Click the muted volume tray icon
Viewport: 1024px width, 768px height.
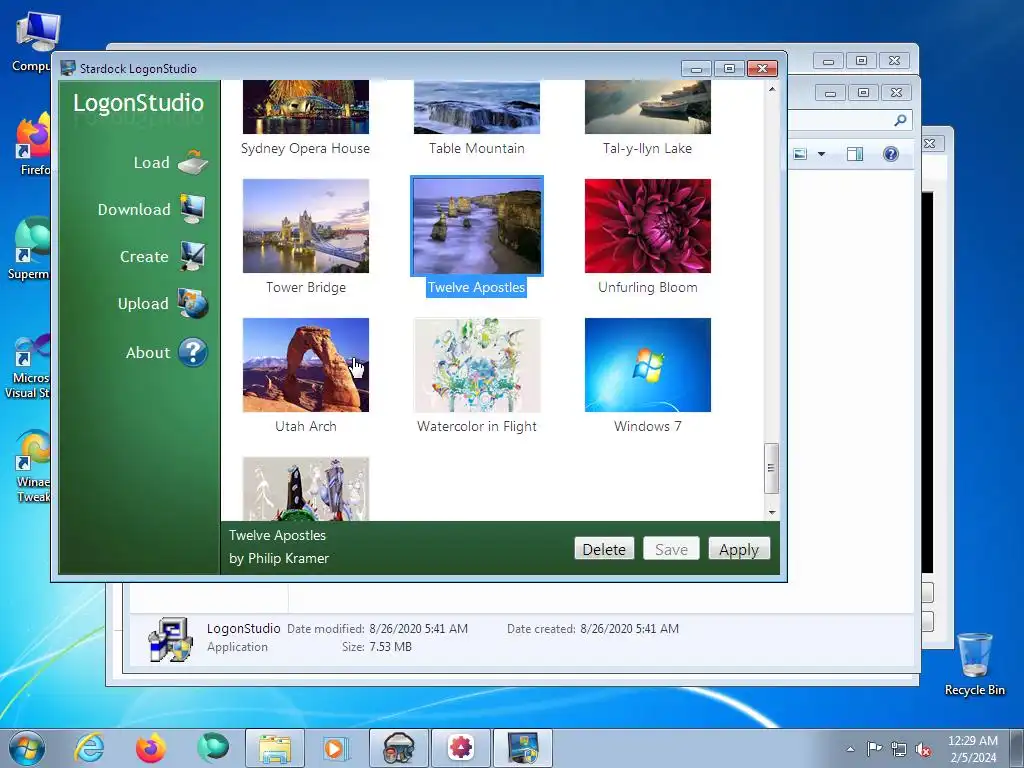click(x=923, y=750)
